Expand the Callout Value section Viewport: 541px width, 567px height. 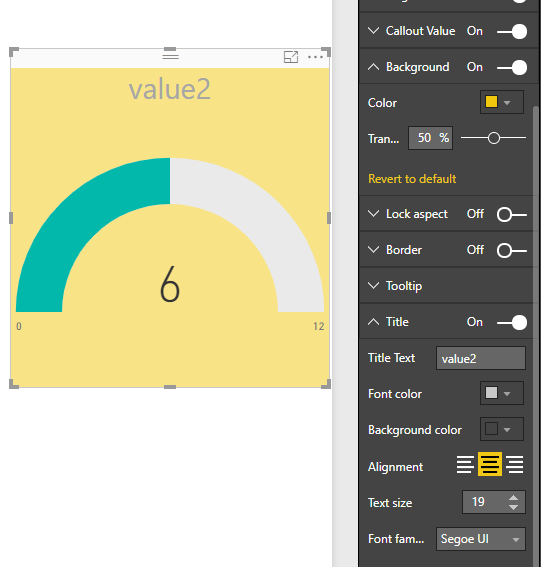coord(373,31)
